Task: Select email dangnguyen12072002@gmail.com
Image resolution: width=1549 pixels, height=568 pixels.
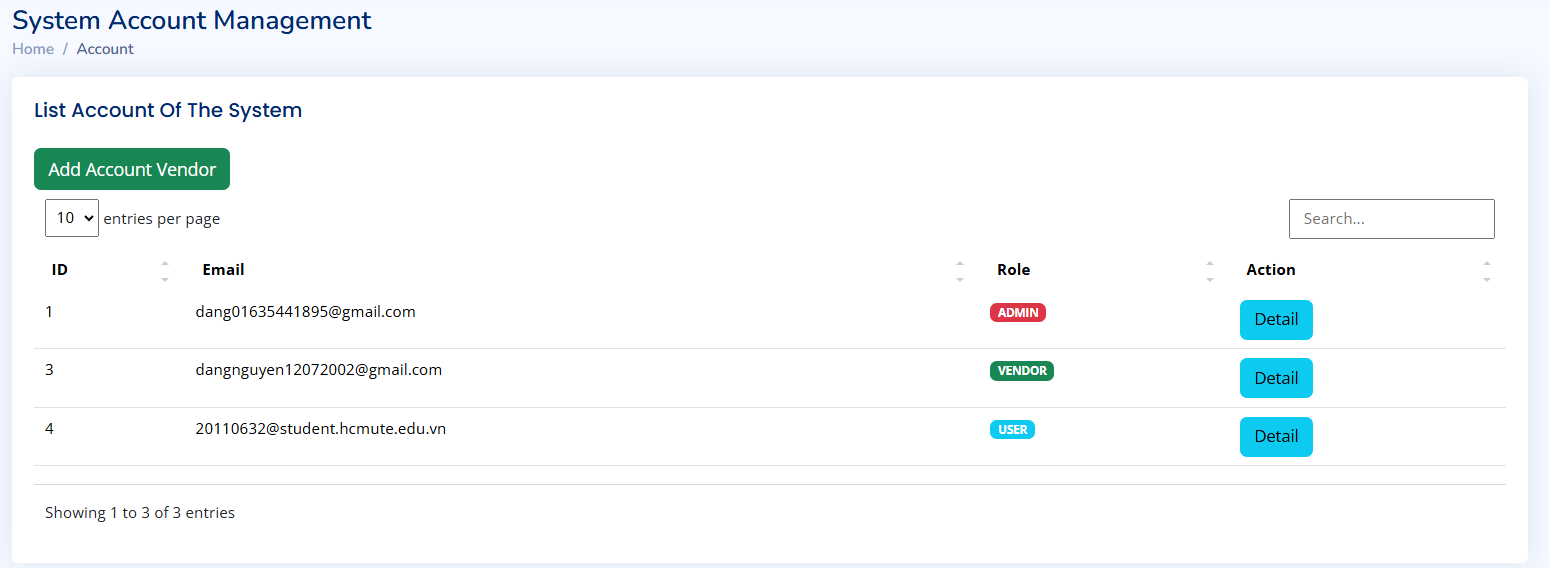Action: click(x=319, y=370)
